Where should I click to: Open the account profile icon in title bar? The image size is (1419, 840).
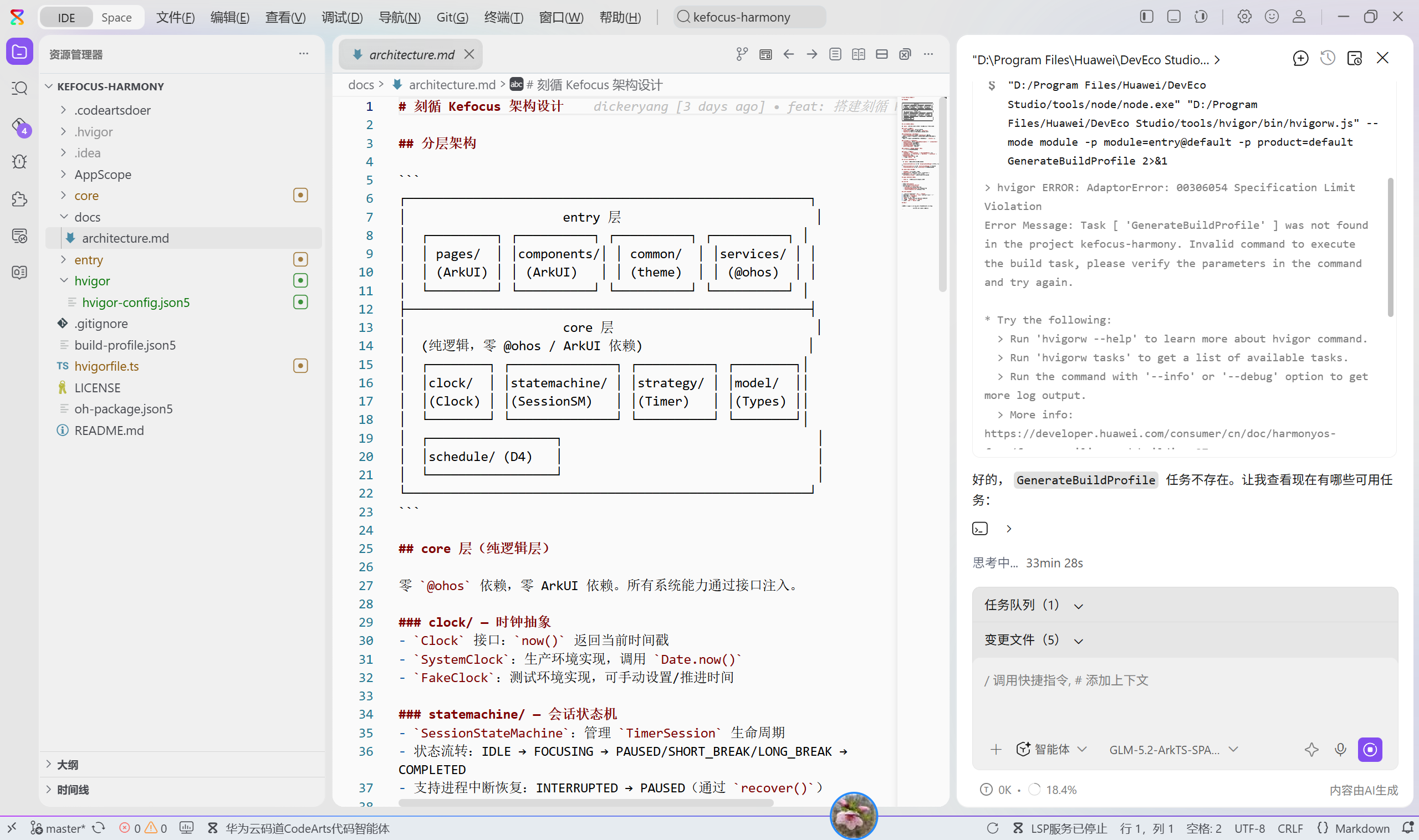pyautogui.click(x=1299, y=17)
